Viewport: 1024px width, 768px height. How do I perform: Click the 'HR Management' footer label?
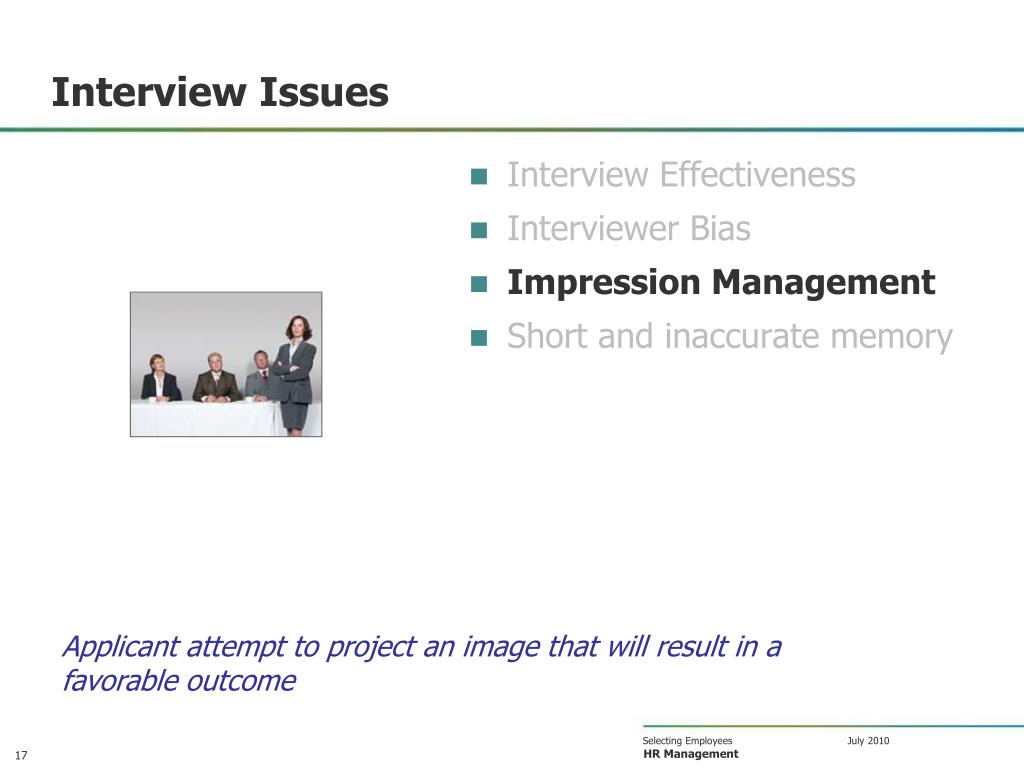[690, 754]
